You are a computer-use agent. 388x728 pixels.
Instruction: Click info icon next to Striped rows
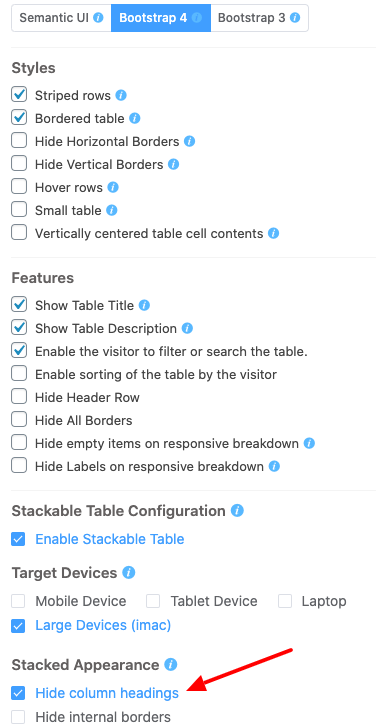pyautogui.click(x=121, y=95)
